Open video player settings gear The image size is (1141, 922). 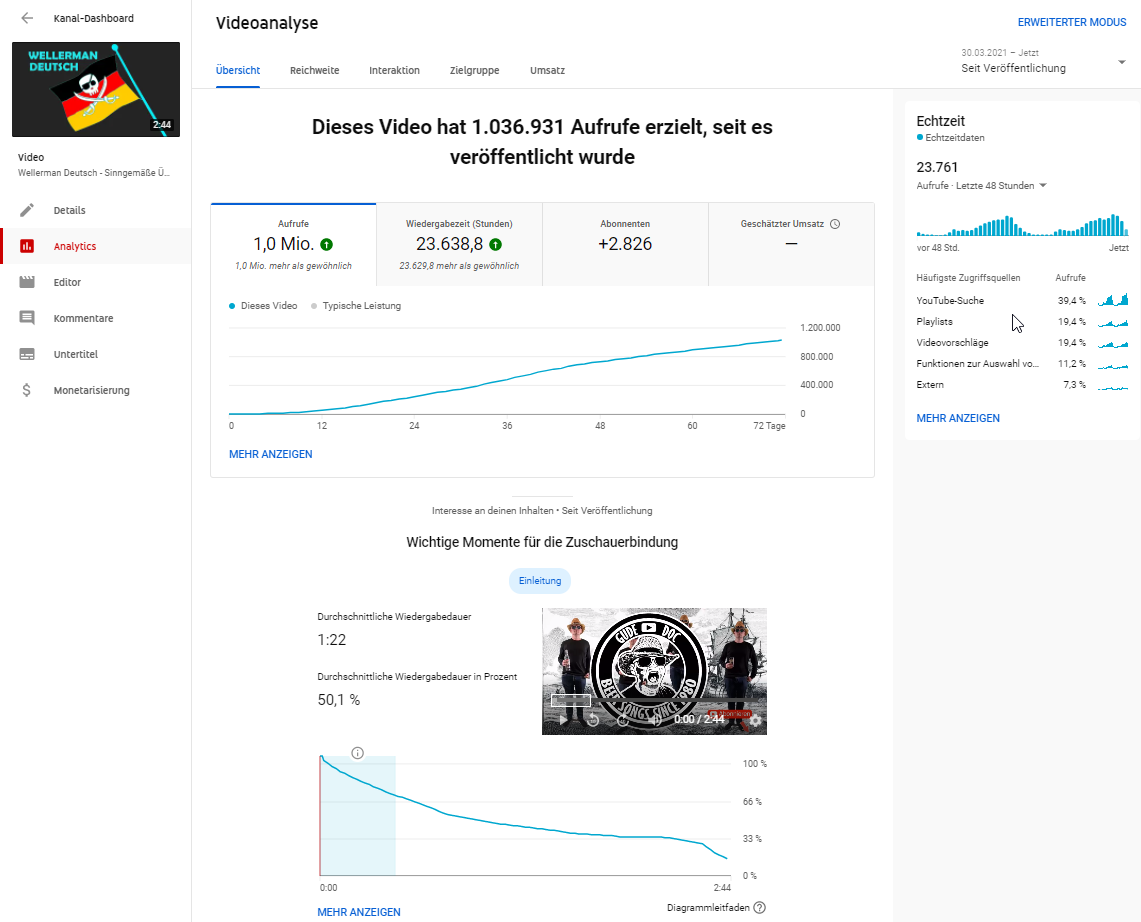pyautogui.click(x=755, y=719)
